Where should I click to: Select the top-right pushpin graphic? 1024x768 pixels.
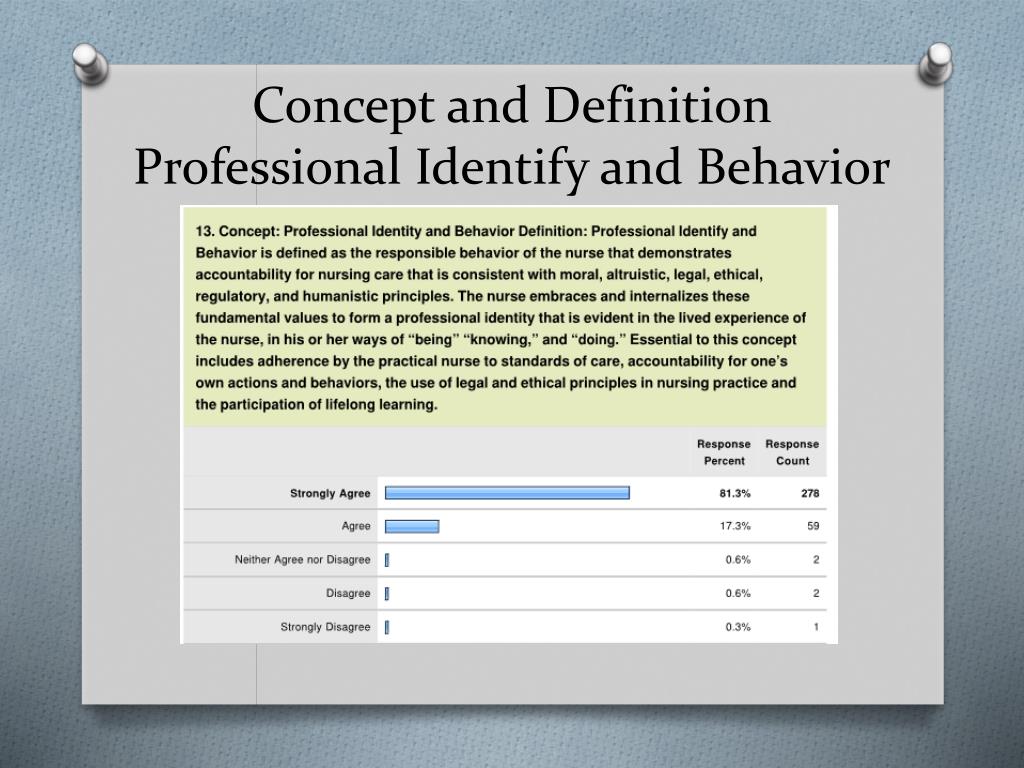tap(936, 64)
